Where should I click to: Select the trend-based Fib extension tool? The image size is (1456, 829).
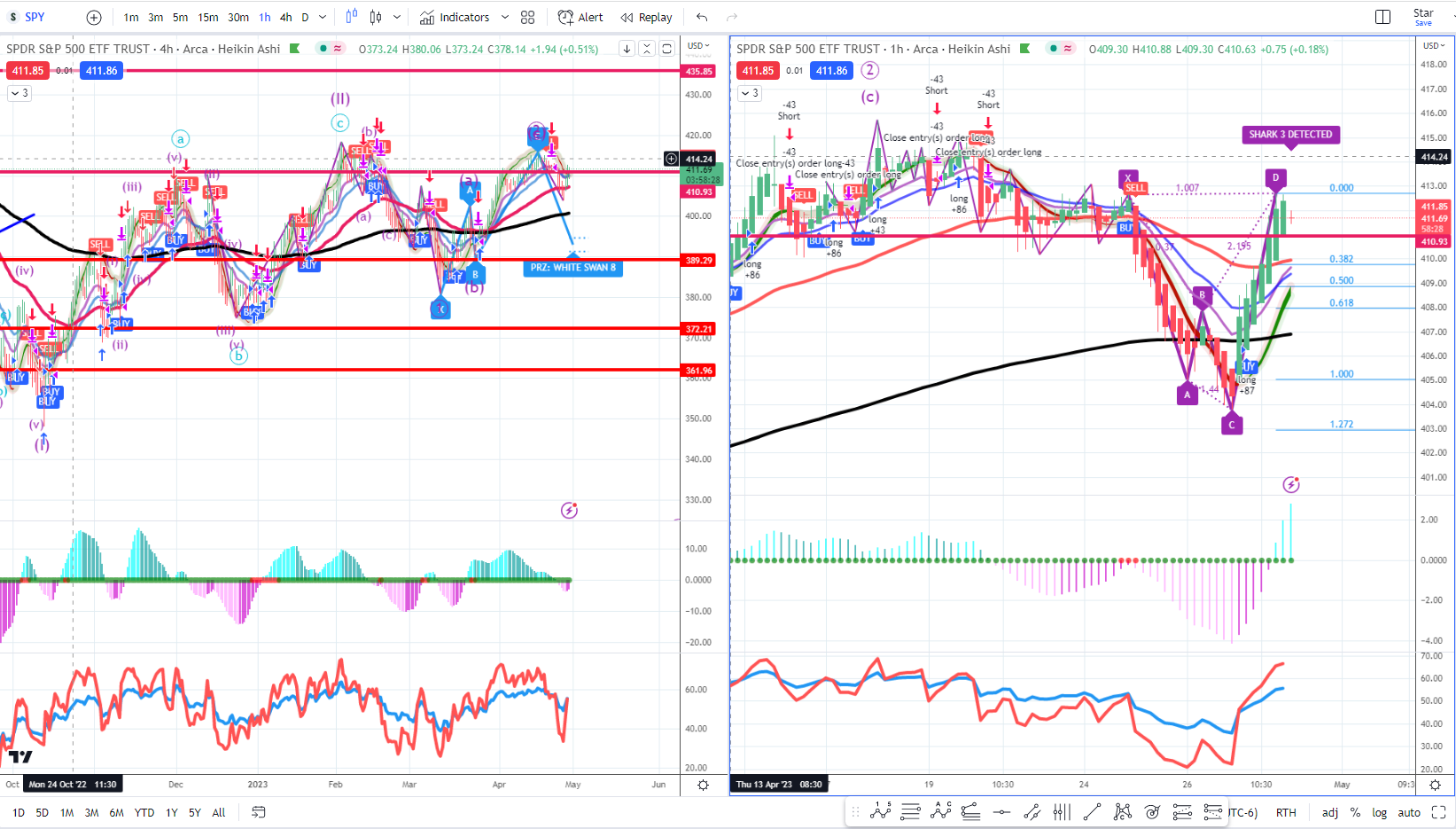tap(1212, 811)
